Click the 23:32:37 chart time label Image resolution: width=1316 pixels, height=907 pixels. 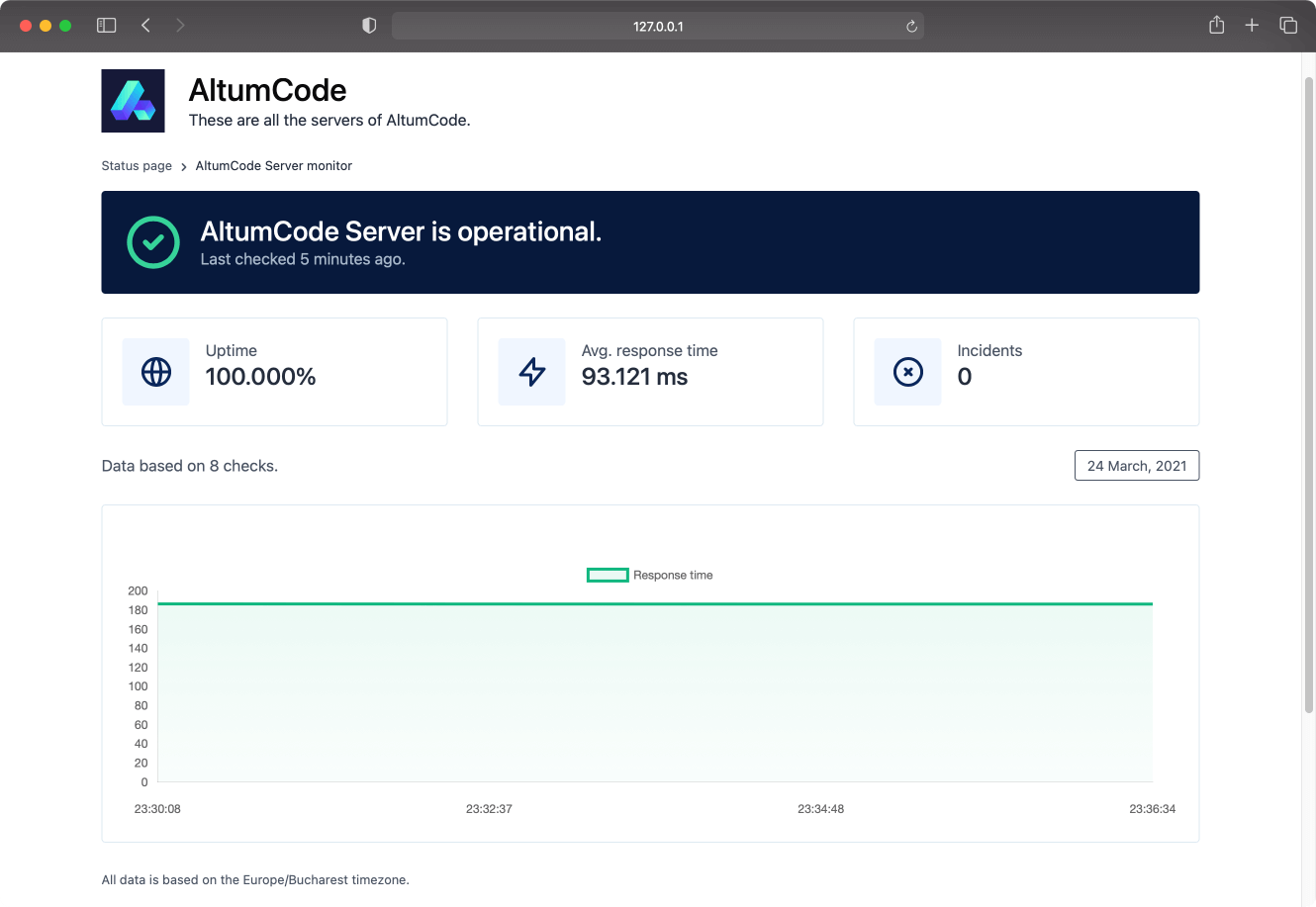click(489, 809)
